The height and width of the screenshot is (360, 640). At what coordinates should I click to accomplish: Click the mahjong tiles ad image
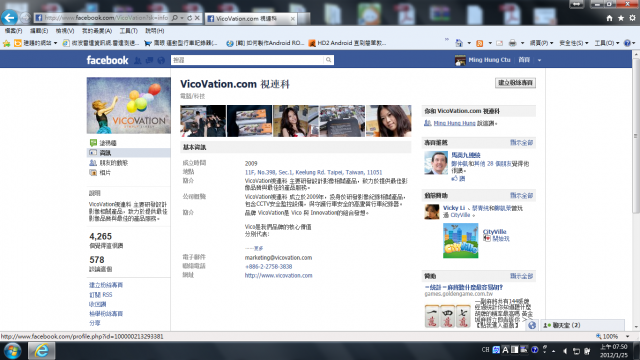[x=448, y=316]
